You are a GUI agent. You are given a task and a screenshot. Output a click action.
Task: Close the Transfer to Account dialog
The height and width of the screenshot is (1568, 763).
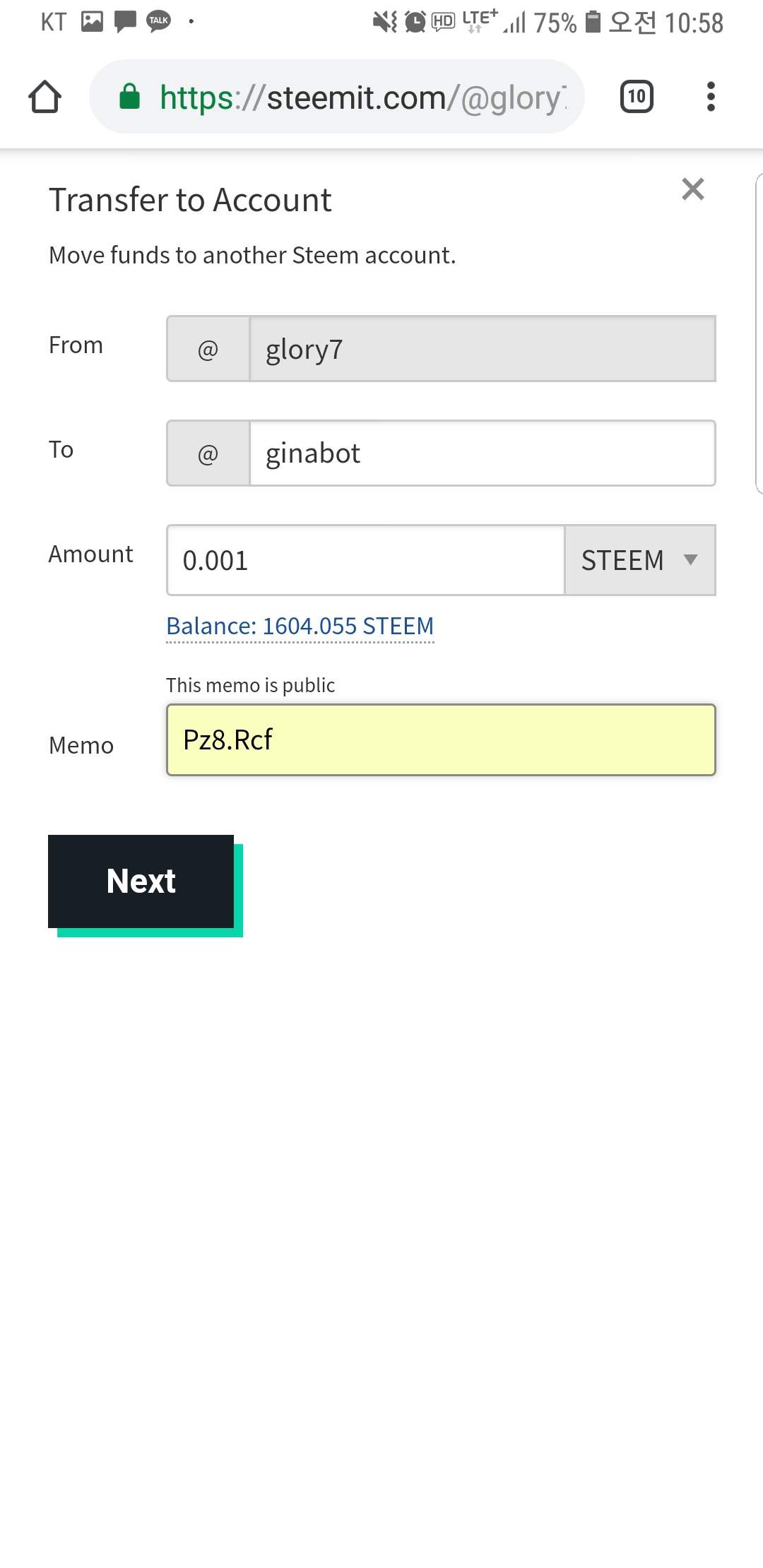(x=693, y=189)
